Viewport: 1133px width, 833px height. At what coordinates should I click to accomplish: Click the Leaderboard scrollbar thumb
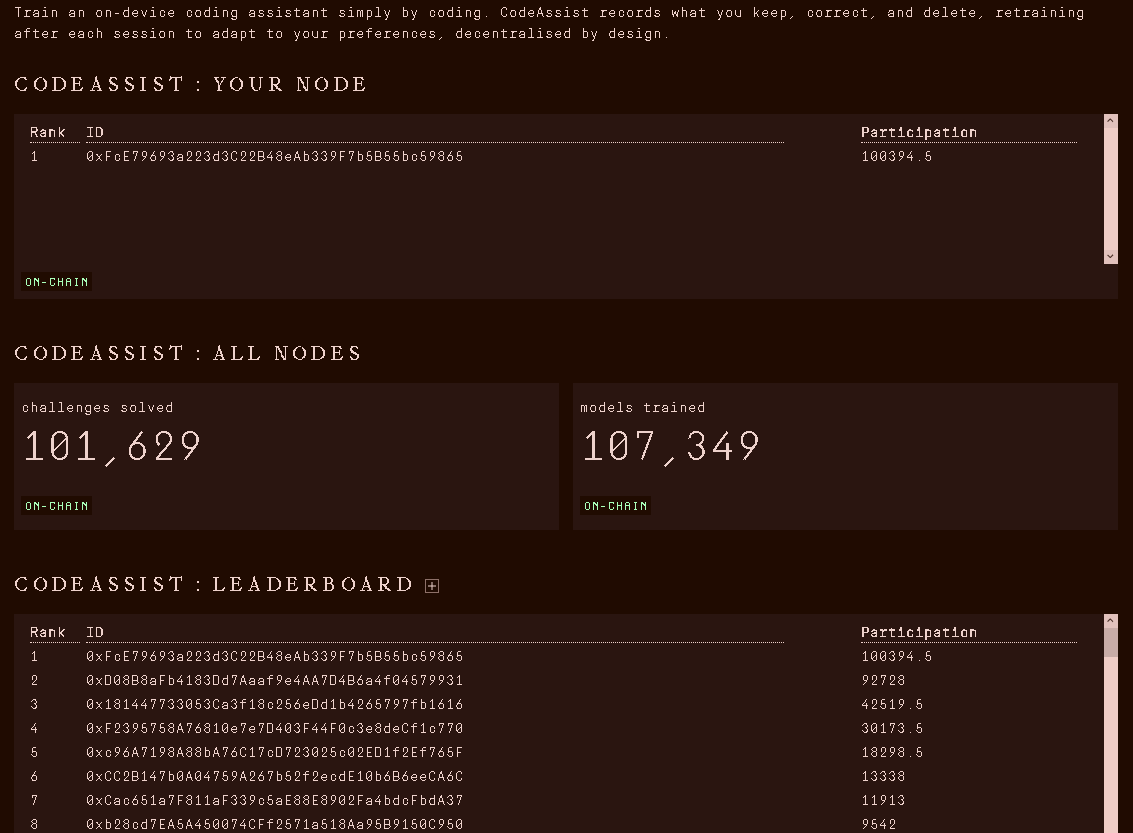click(x=1111, y=642)
